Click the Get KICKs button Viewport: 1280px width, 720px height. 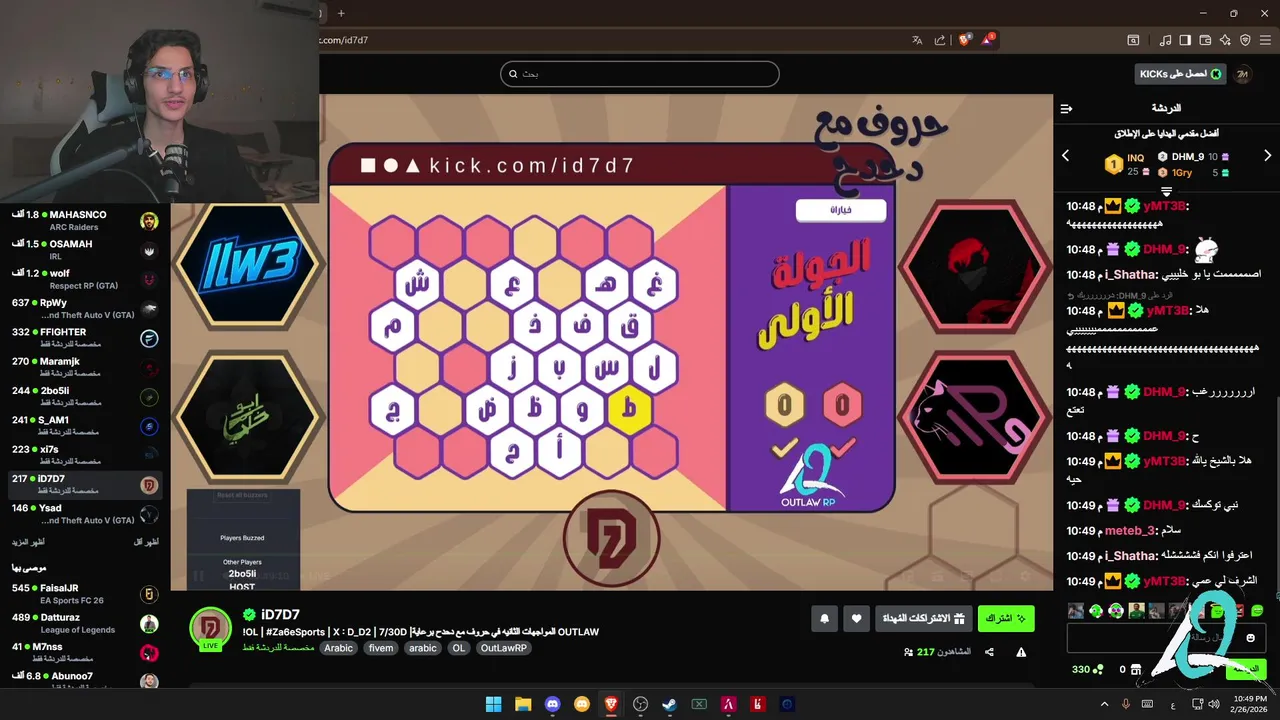[x=1181, y=74]
